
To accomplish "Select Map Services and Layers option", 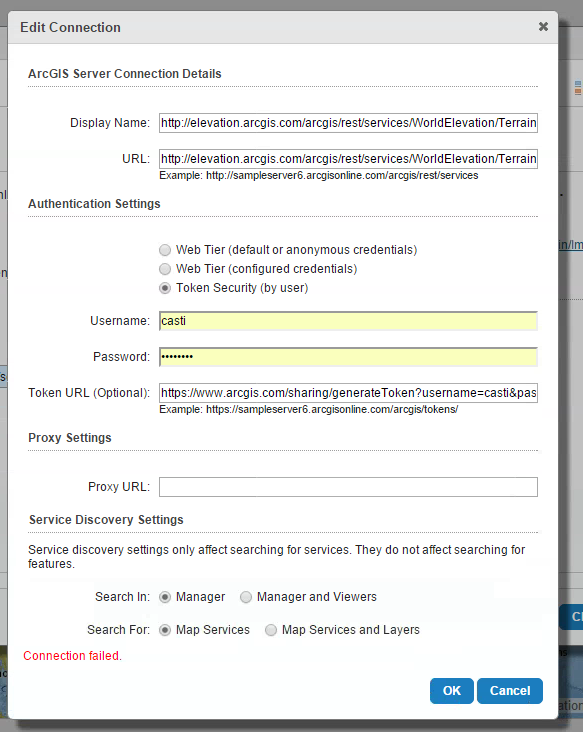I will [271, 630].
